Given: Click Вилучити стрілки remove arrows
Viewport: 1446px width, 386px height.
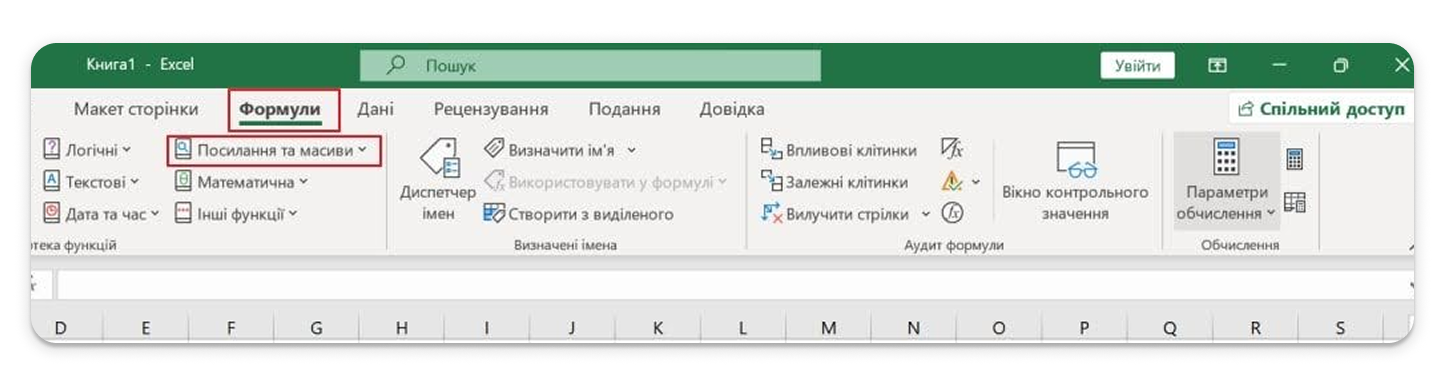Looking at the screenshot, I should pos(835,213).
